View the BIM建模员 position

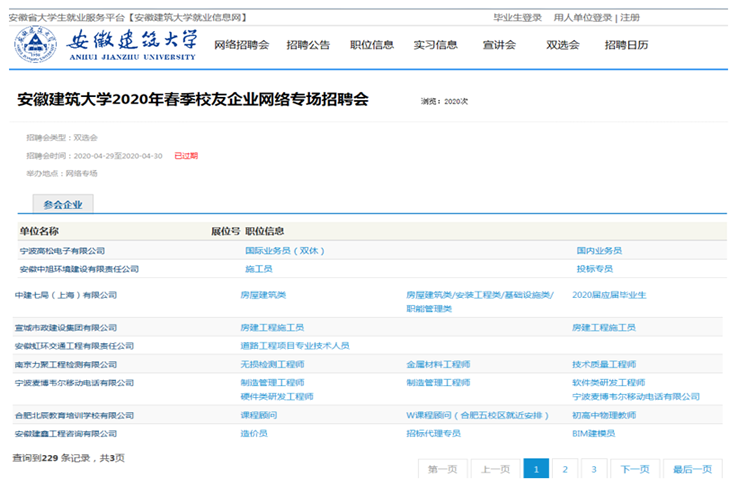(x=593, y=433)
